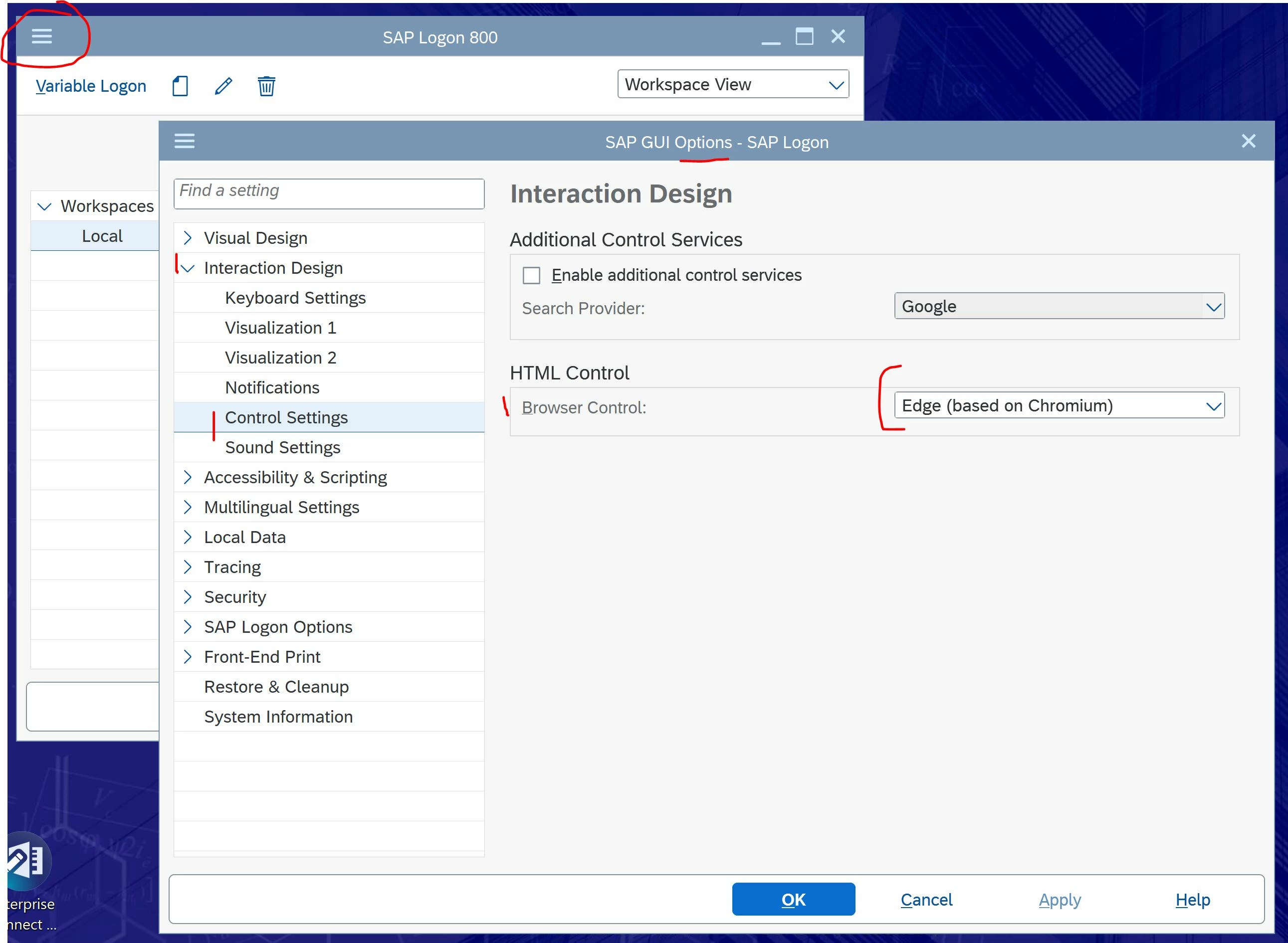Select Restore & Cleanup entry

(276, 687)
